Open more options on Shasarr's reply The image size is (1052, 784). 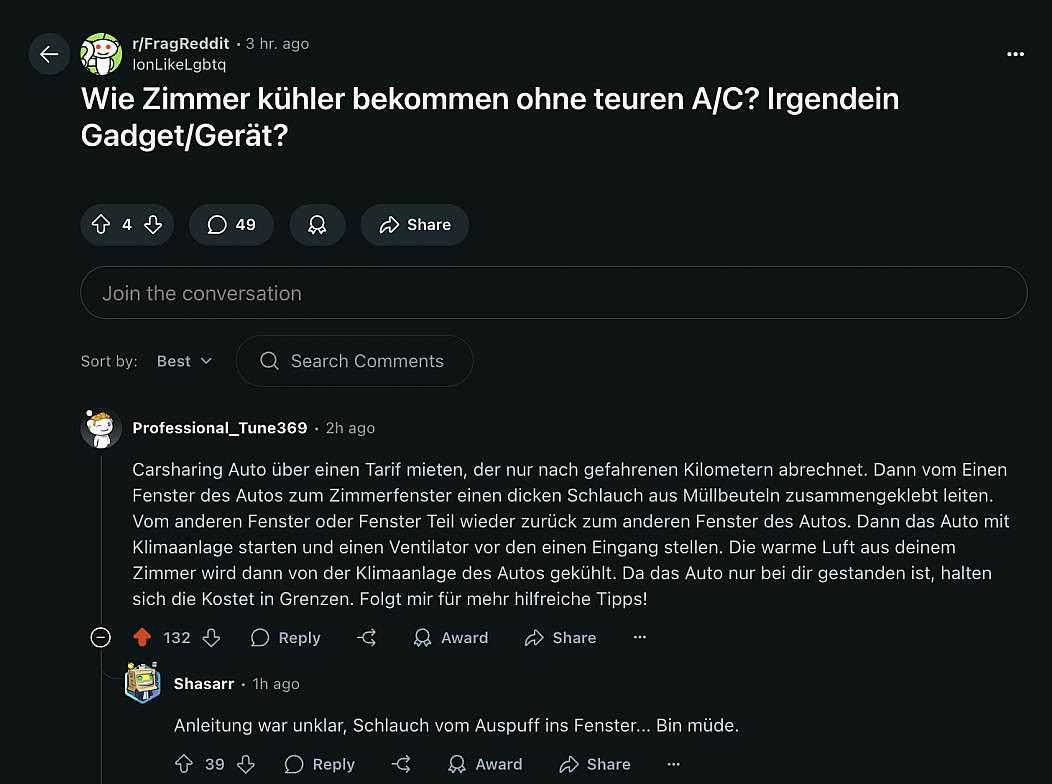(673, 764)
